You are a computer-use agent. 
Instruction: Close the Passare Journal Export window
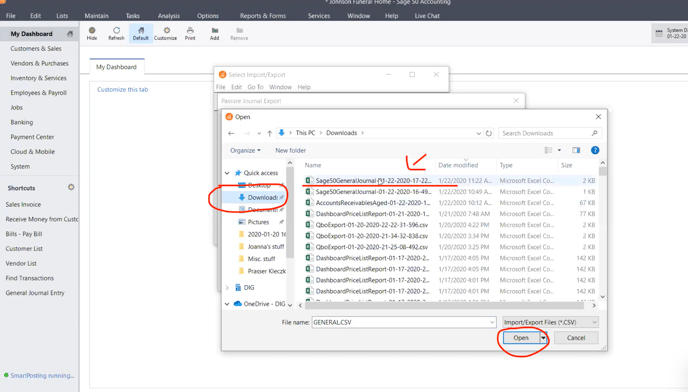(516, 101)
